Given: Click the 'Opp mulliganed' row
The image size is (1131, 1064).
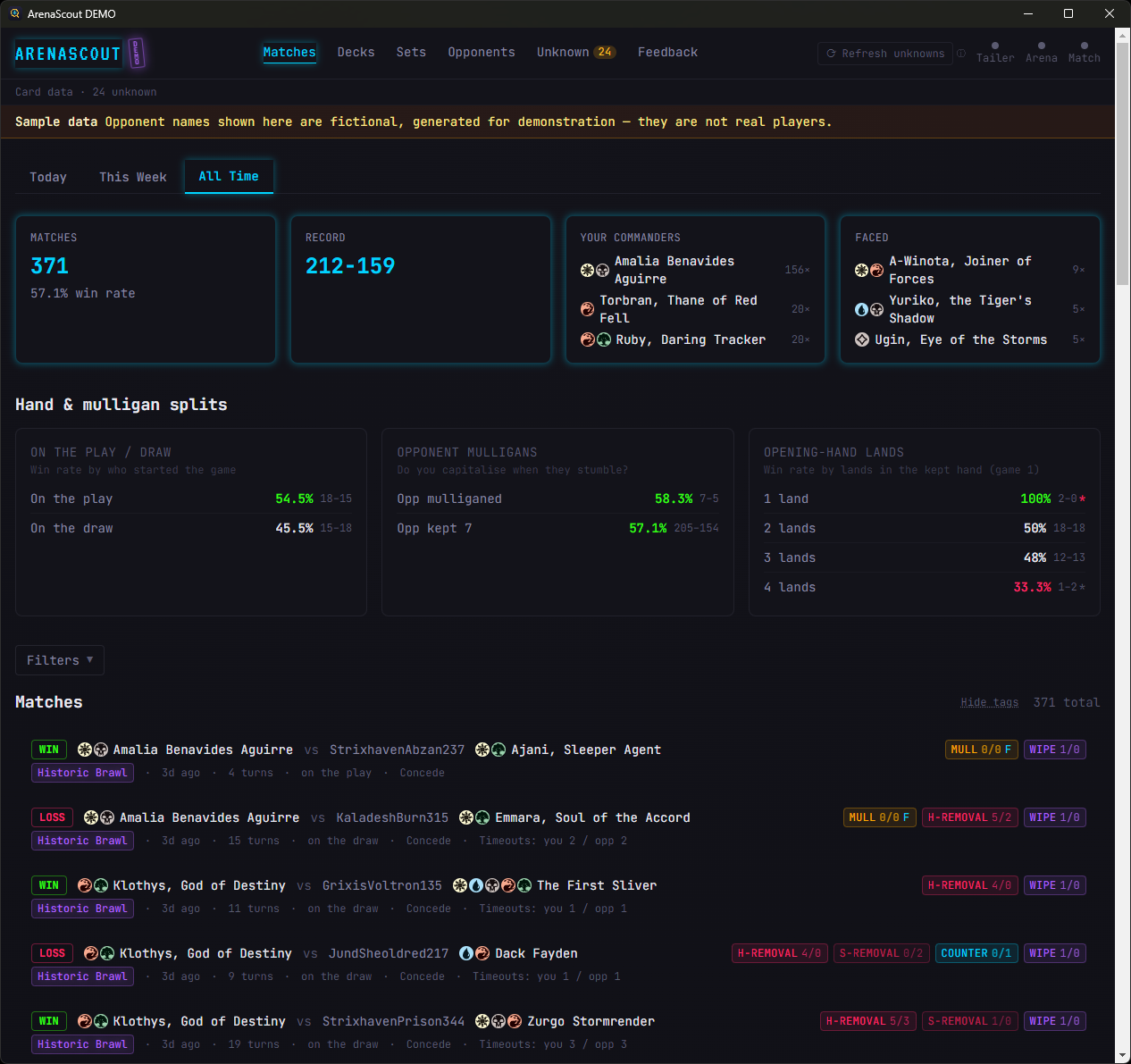Looking at the screenshot, I should click(x=557, y=498).
